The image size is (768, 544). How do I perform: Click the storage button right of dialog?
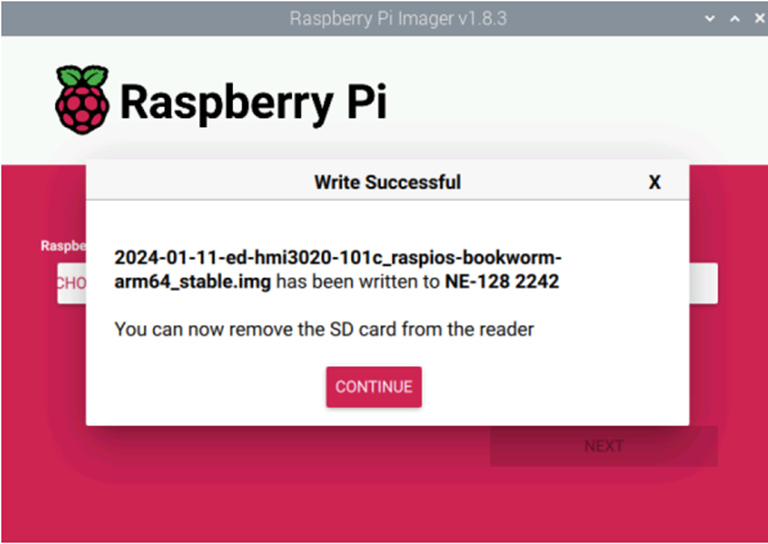[703, 284]
